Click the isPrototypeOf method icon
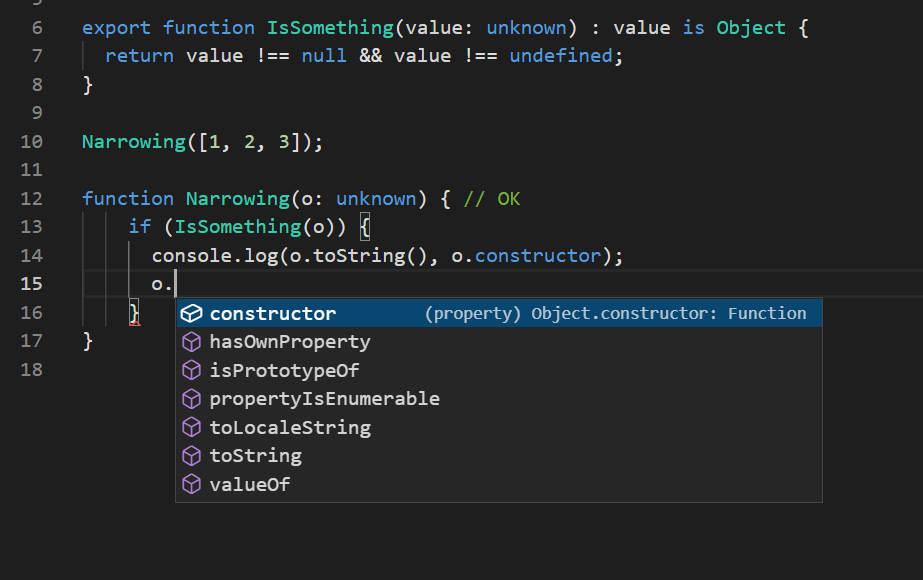The image size is (923, 580). pos(191,370)
